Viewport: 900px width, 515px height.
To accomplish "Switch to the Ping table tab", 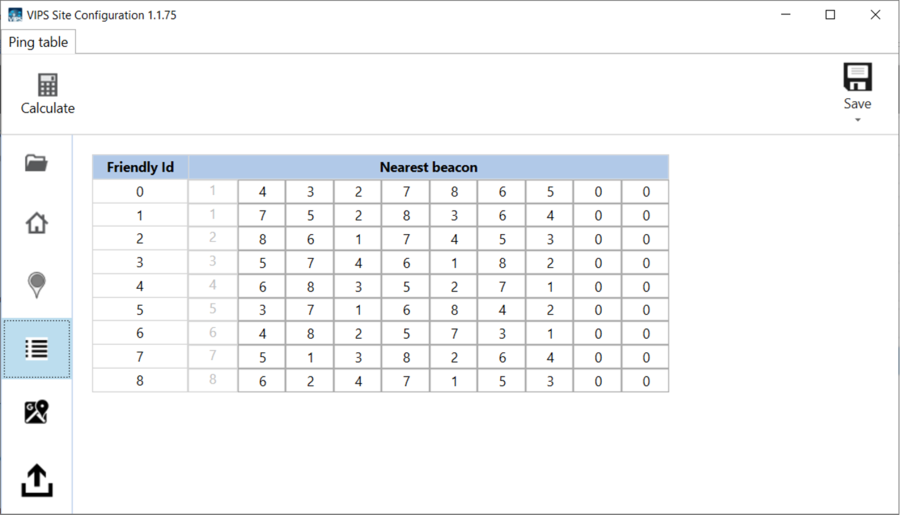I will coord(38,42).
